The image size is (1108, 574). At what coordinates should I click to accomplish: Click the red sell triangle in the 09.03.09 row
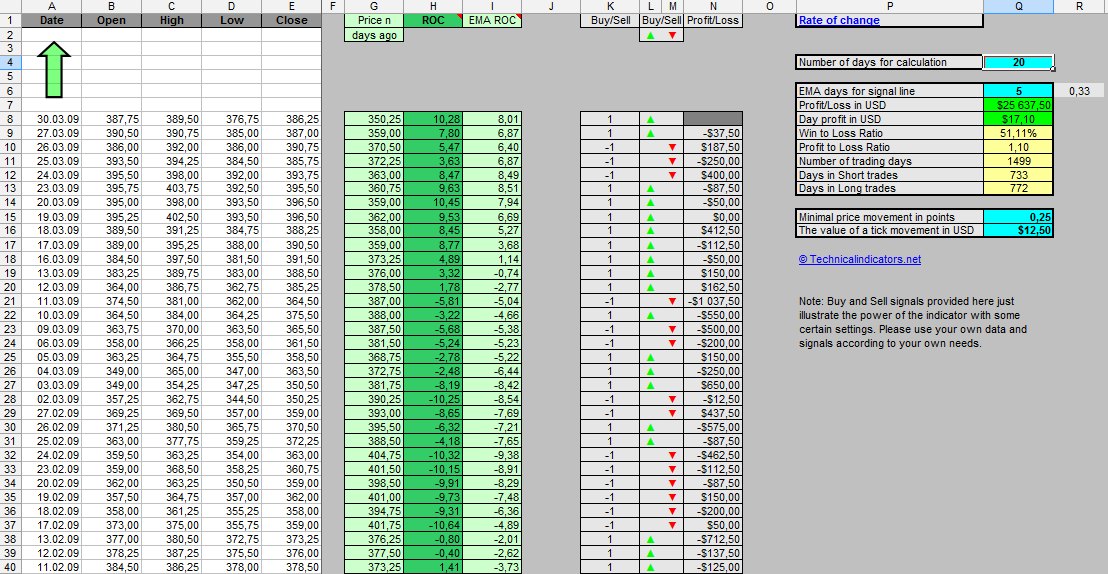[x=672, y=329]
